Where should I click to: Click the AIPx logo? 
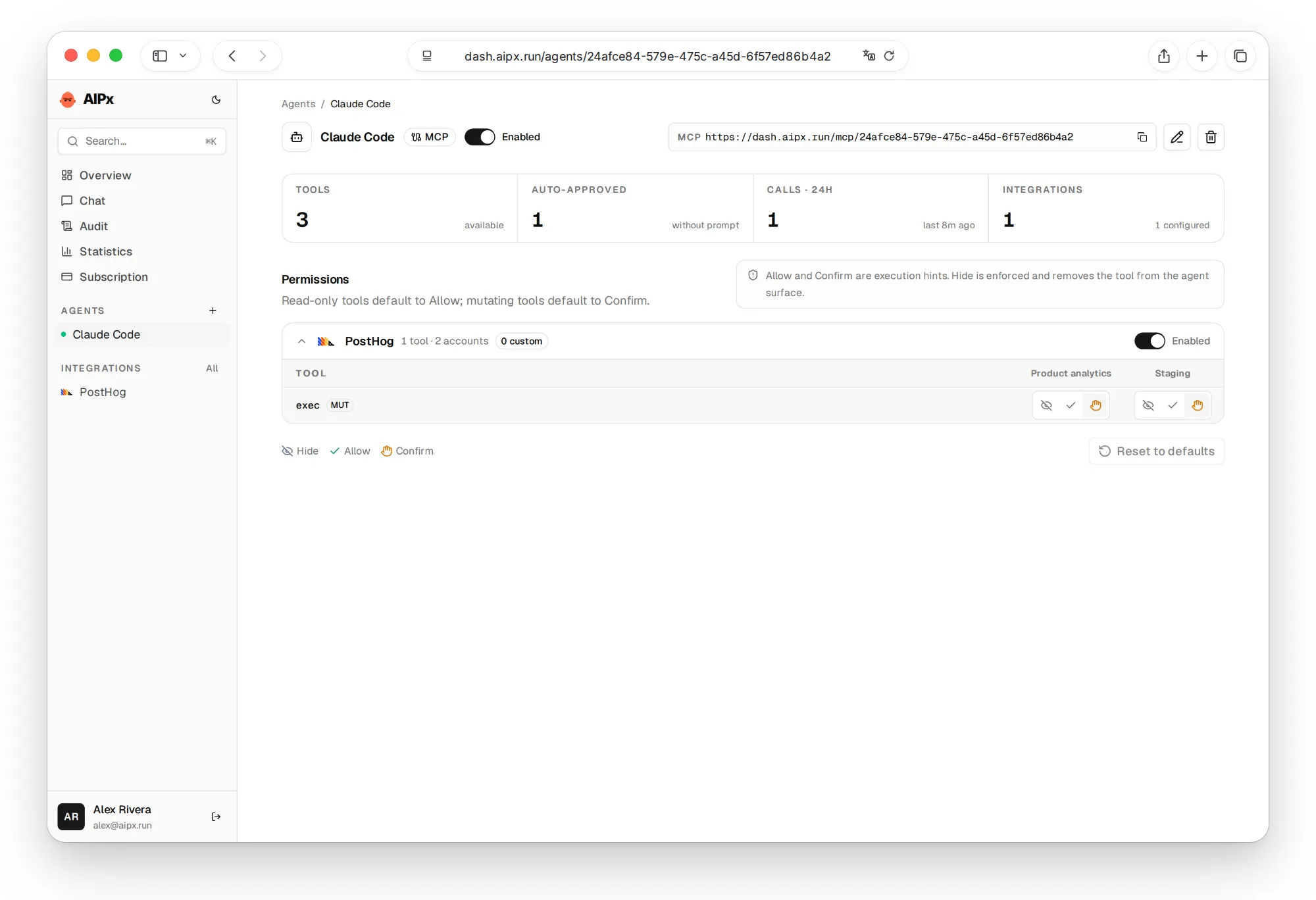pos(87,99)
